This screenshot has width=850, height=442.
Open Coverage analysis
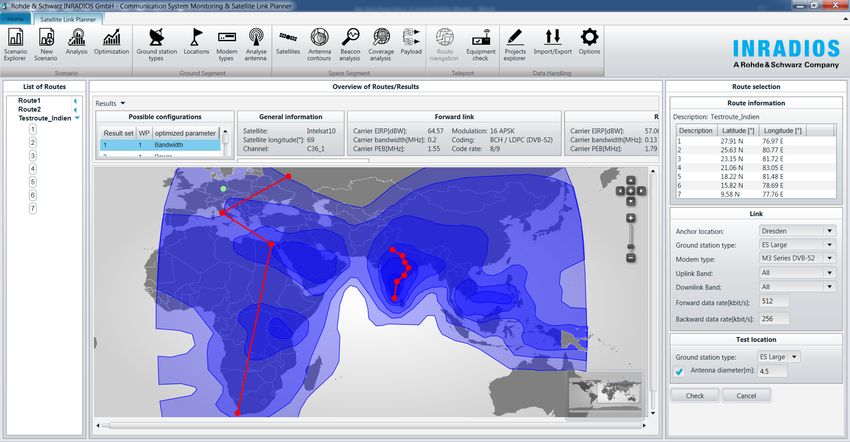point(381,45)
